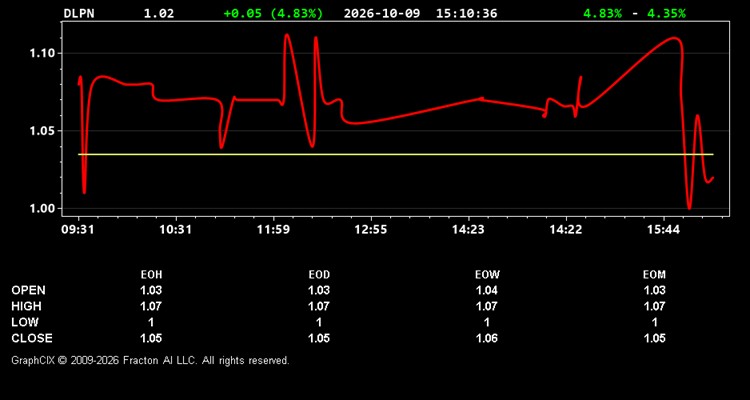Click the 14:22 time axis label
Screen dimensions: 750x400
pyautogui.click(x=566, y=229)
